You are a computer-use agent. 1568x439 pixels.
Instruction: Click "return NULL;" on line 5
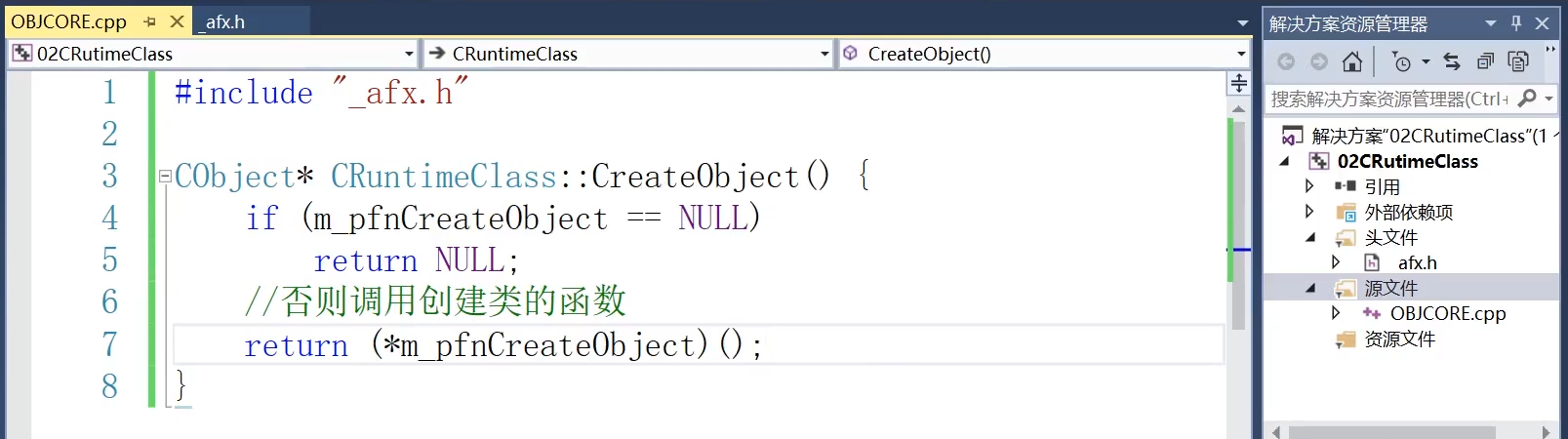417,260
